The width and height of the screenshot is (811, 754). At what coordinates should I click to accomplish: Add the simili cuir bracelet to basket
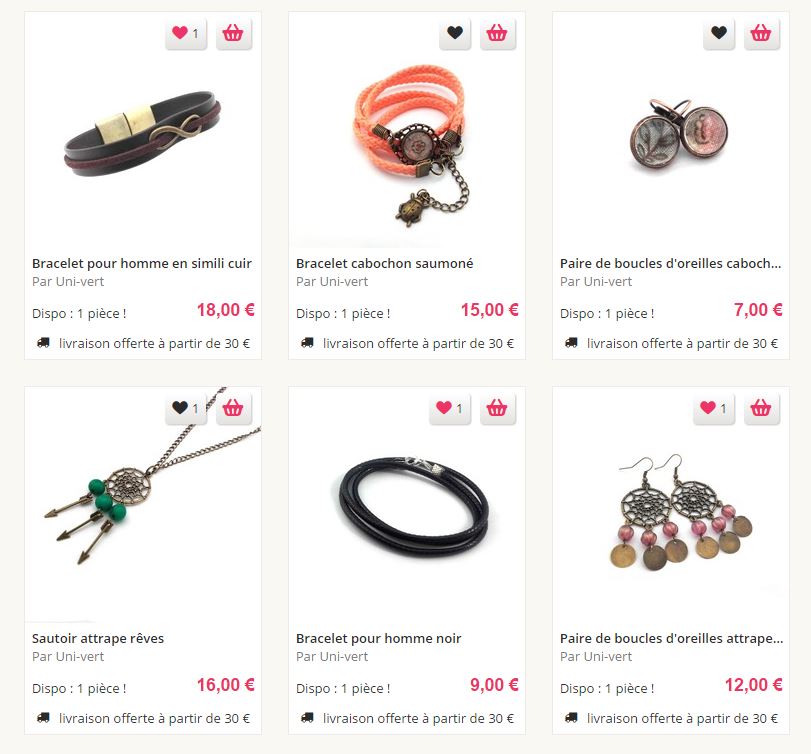pos(234,34)
